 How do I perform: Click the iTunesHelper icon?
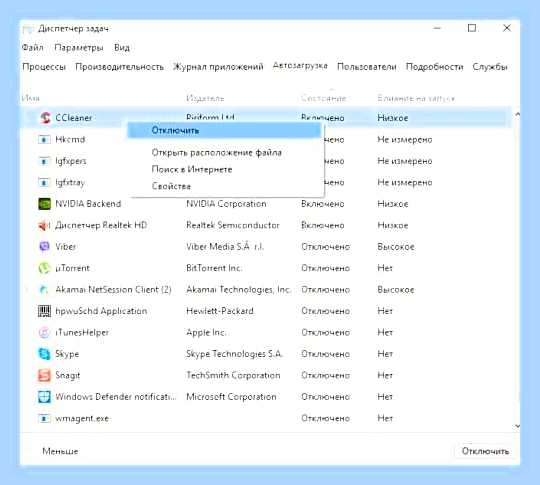tap(44, 332)
